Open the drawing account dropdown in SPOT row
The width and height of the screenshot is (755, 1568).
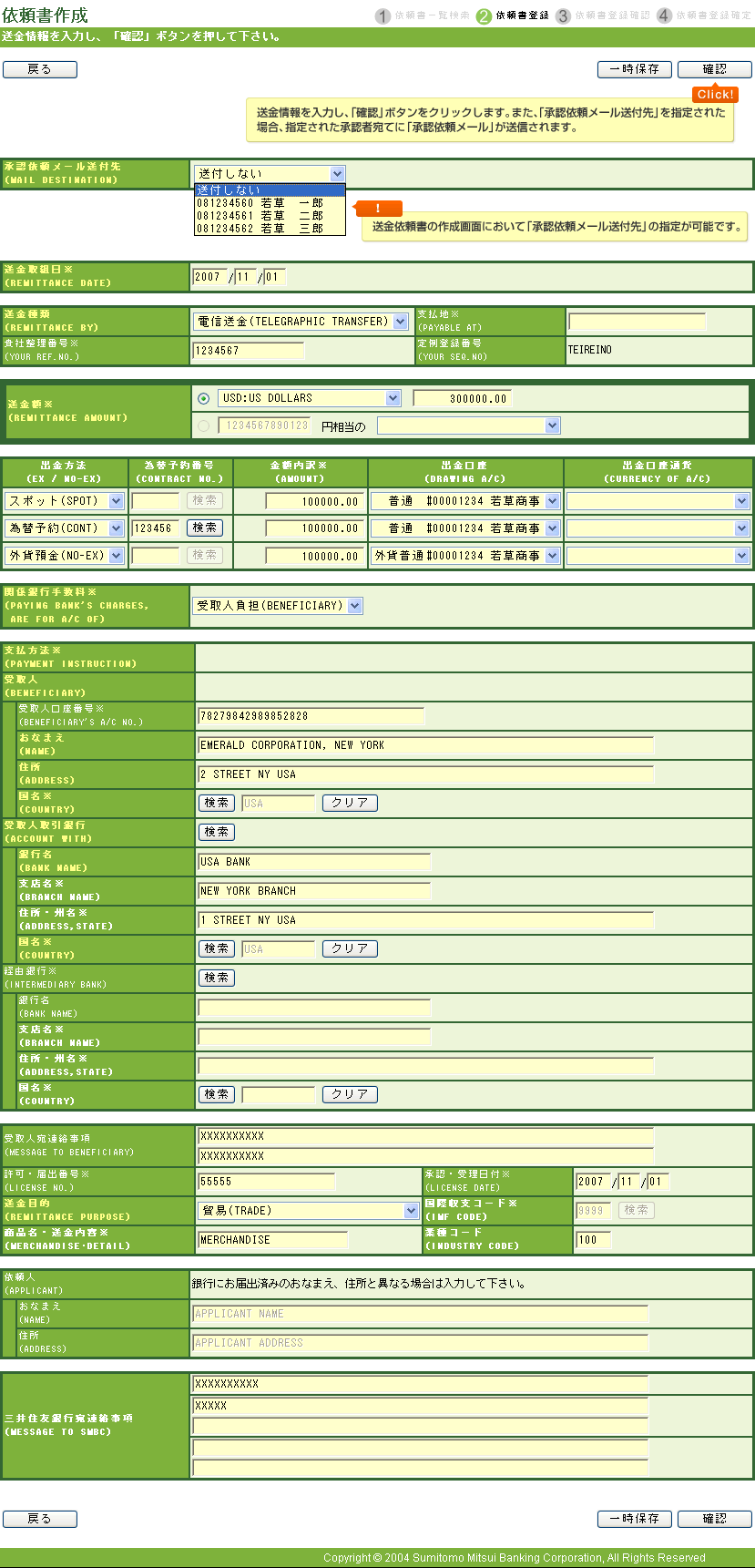click(465, 501)
